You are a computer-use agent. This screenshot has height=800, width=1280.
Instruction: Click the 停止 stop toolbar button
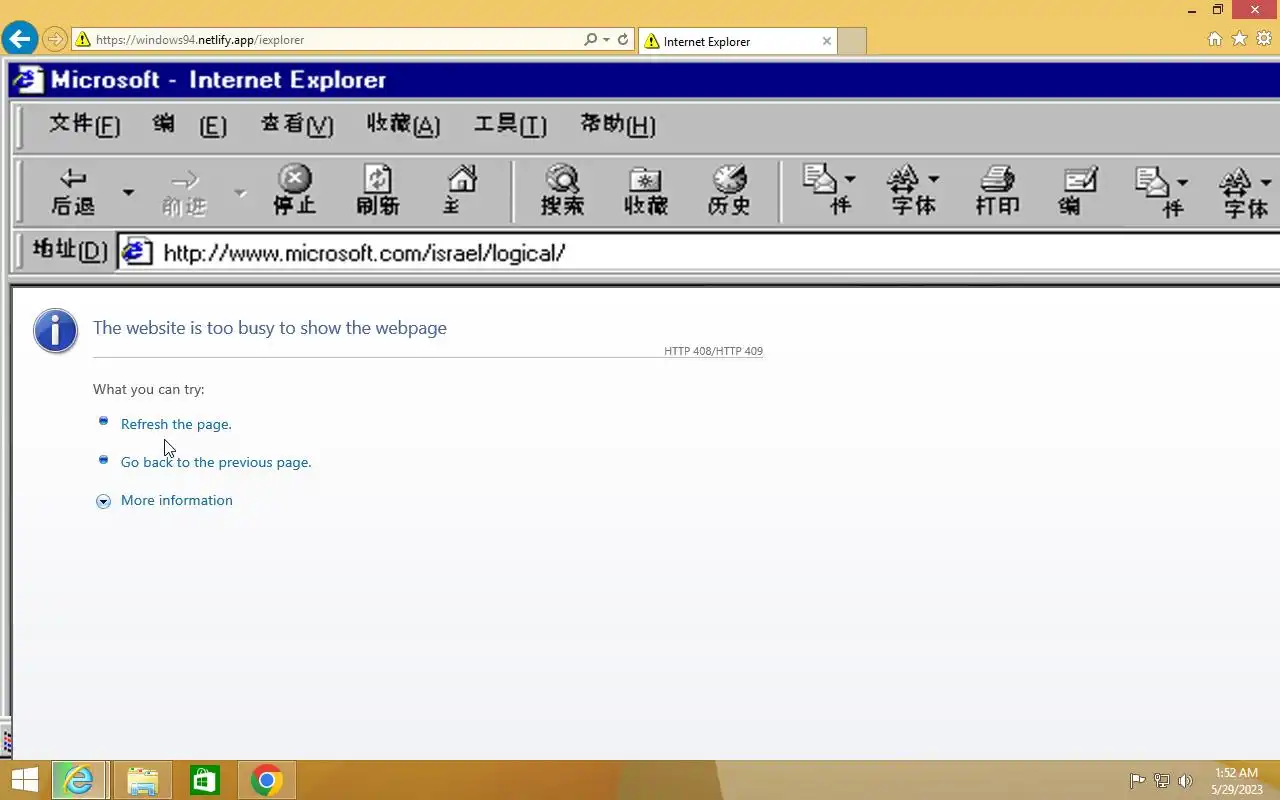pos(294,191)
